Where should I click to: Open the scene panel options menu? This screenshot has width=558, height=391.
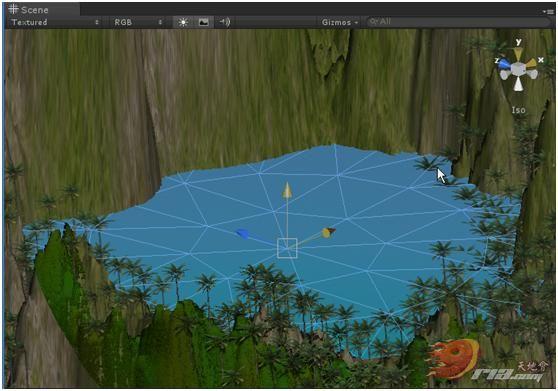click(548, 11)
